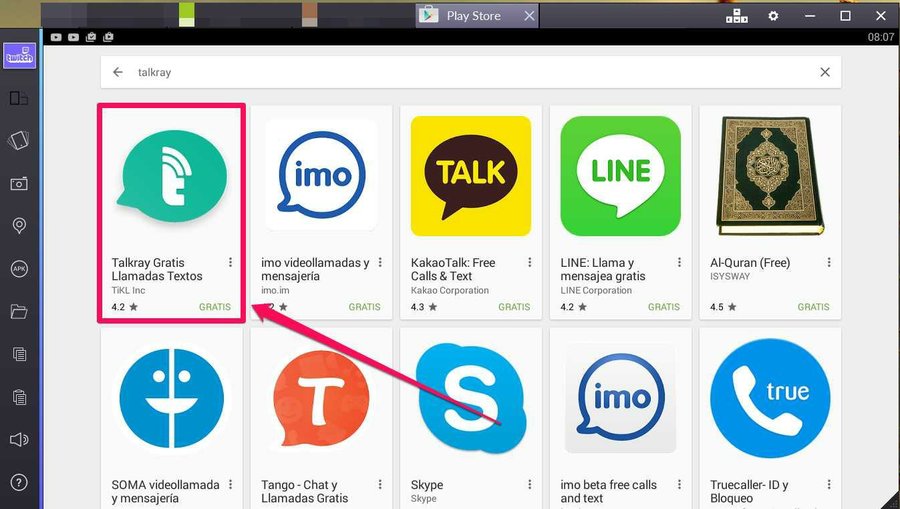Open the imo videollamadas app icon

[x=321, y=175]
